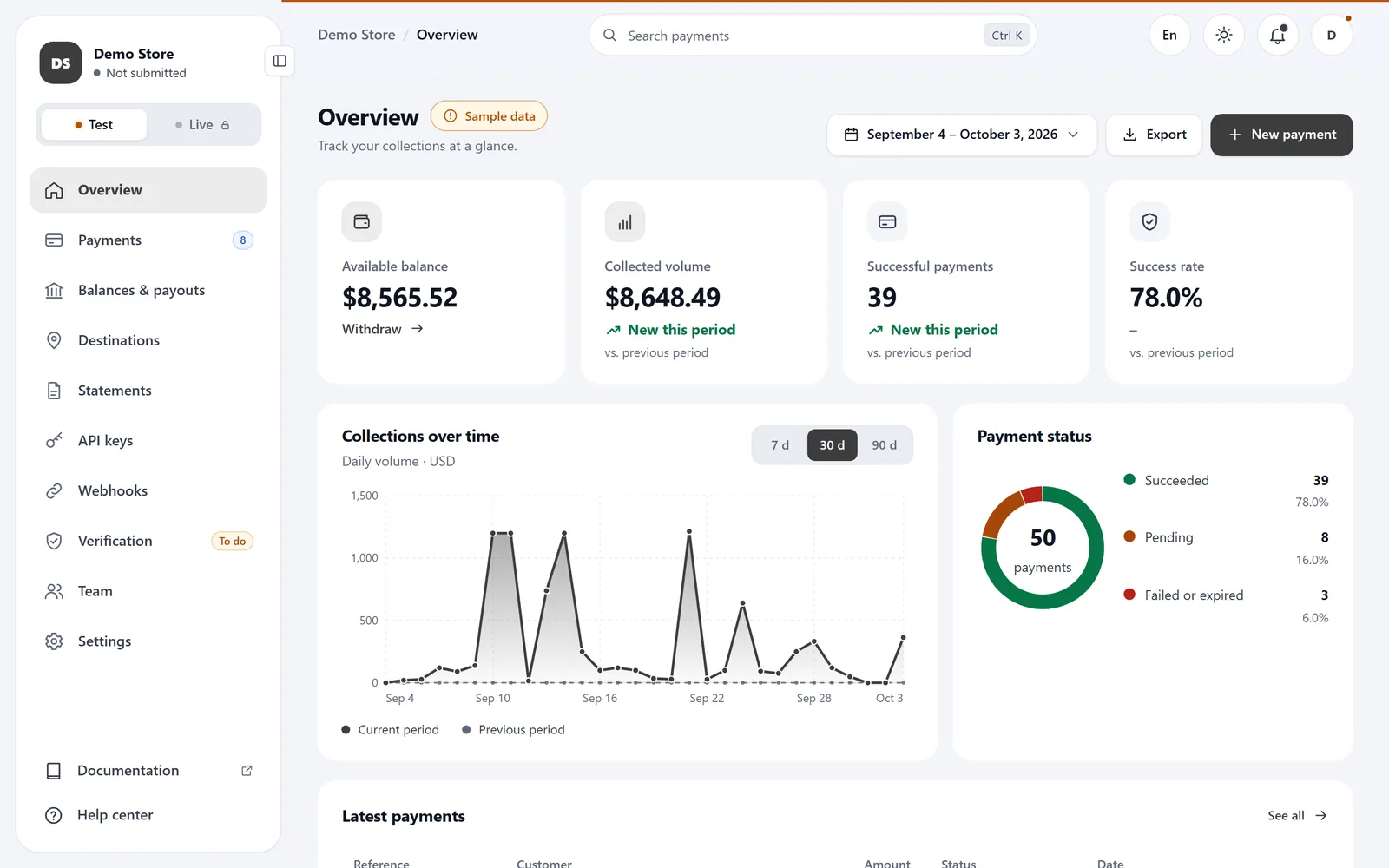Switch to Test mode
This screenshot has height=868, width=1389.
(94, 125)
